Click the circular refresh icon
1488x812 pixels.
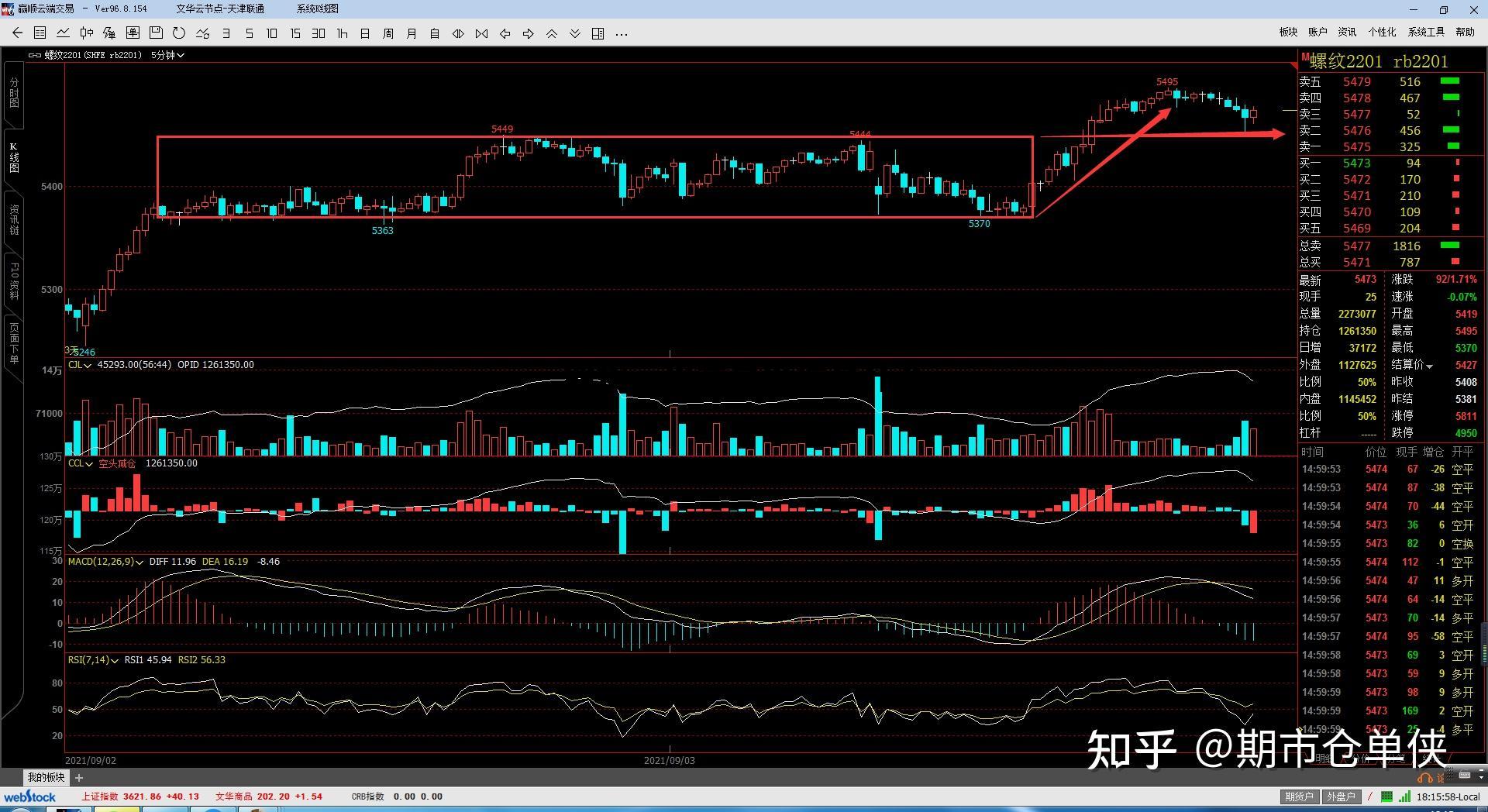(x=179, y=33)
